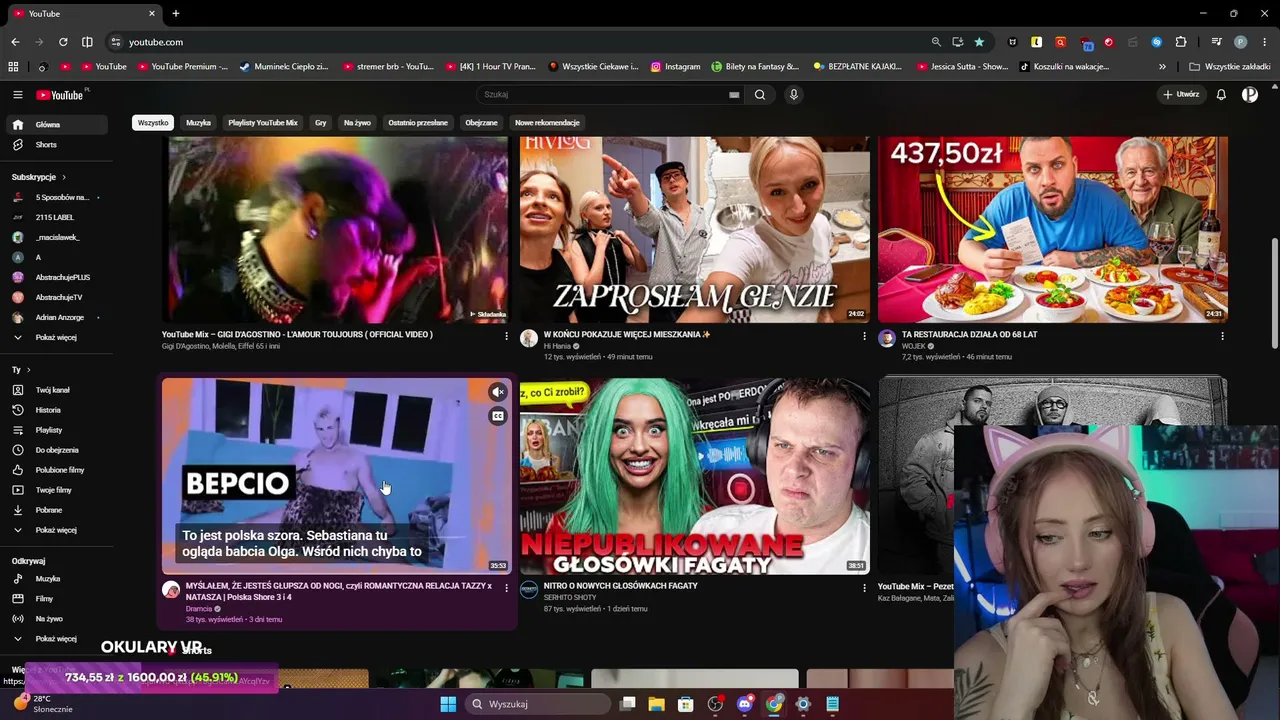Image resolution: width=1280 pixels, height=720 pixels.
Task: Toggle captions on the video preview
Action: pos(497,416)
